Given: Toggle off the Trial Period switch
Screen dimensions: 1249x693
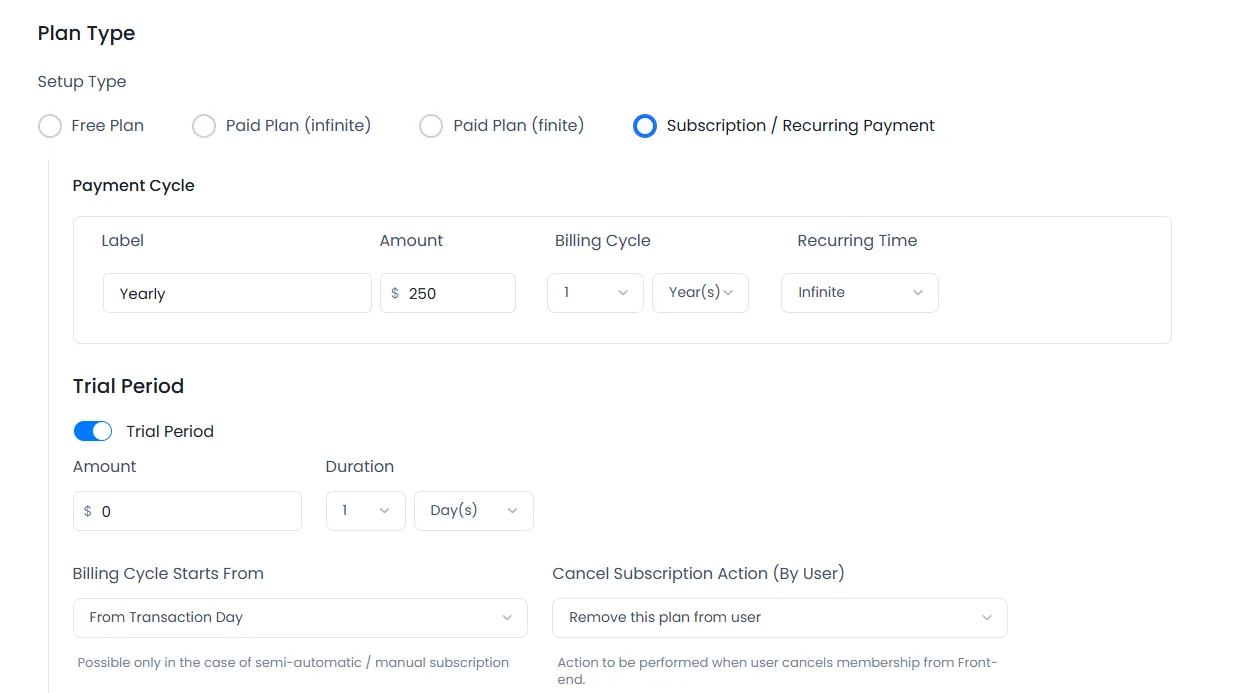Looking at the screenshot, I should pos(93,430).
